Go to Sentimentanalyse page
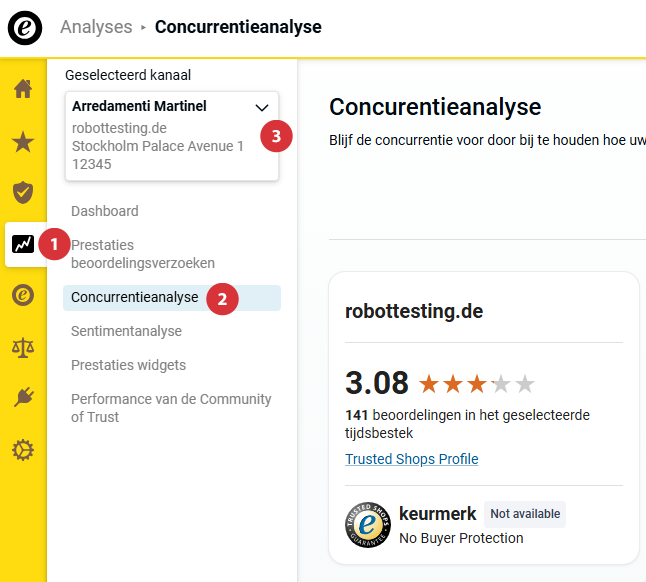 click(126, 331)
